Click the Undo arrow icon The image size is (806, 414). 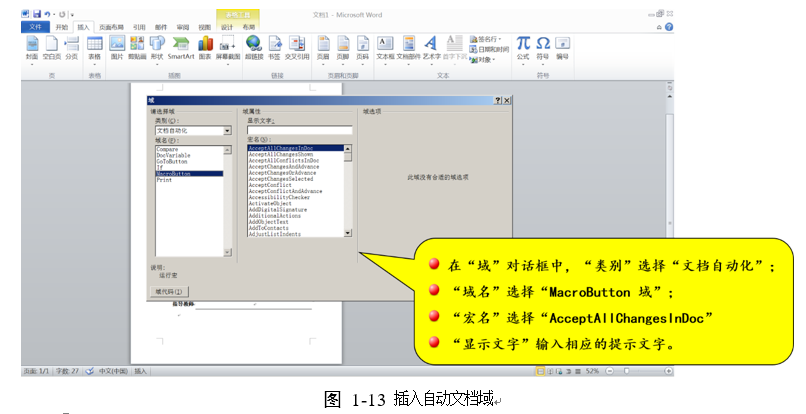tap(47, 14)
